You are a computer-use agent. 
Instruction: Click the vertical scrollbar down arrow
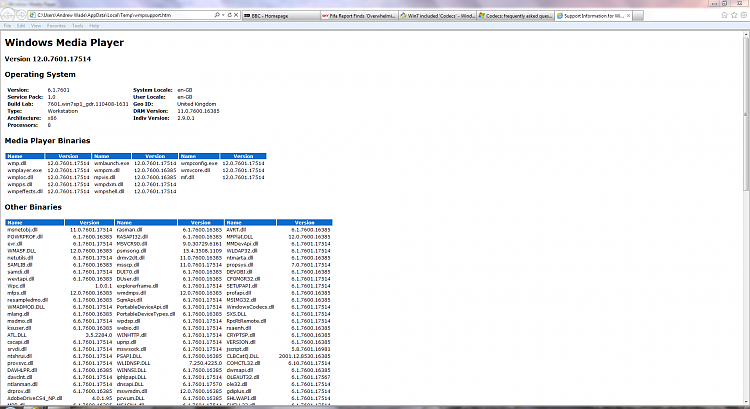click(746, 402)
